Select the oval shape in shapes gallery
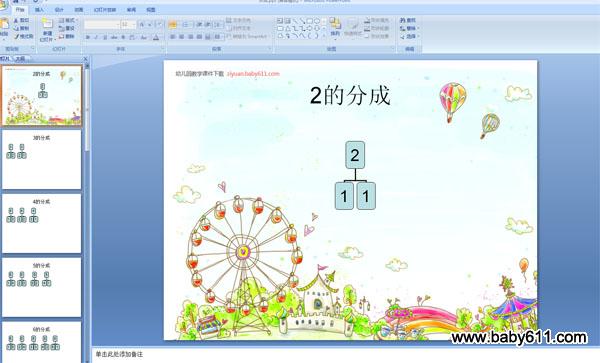Image resolution: width=600 pixels, height=363 pixels. click(x=317, y=21)
